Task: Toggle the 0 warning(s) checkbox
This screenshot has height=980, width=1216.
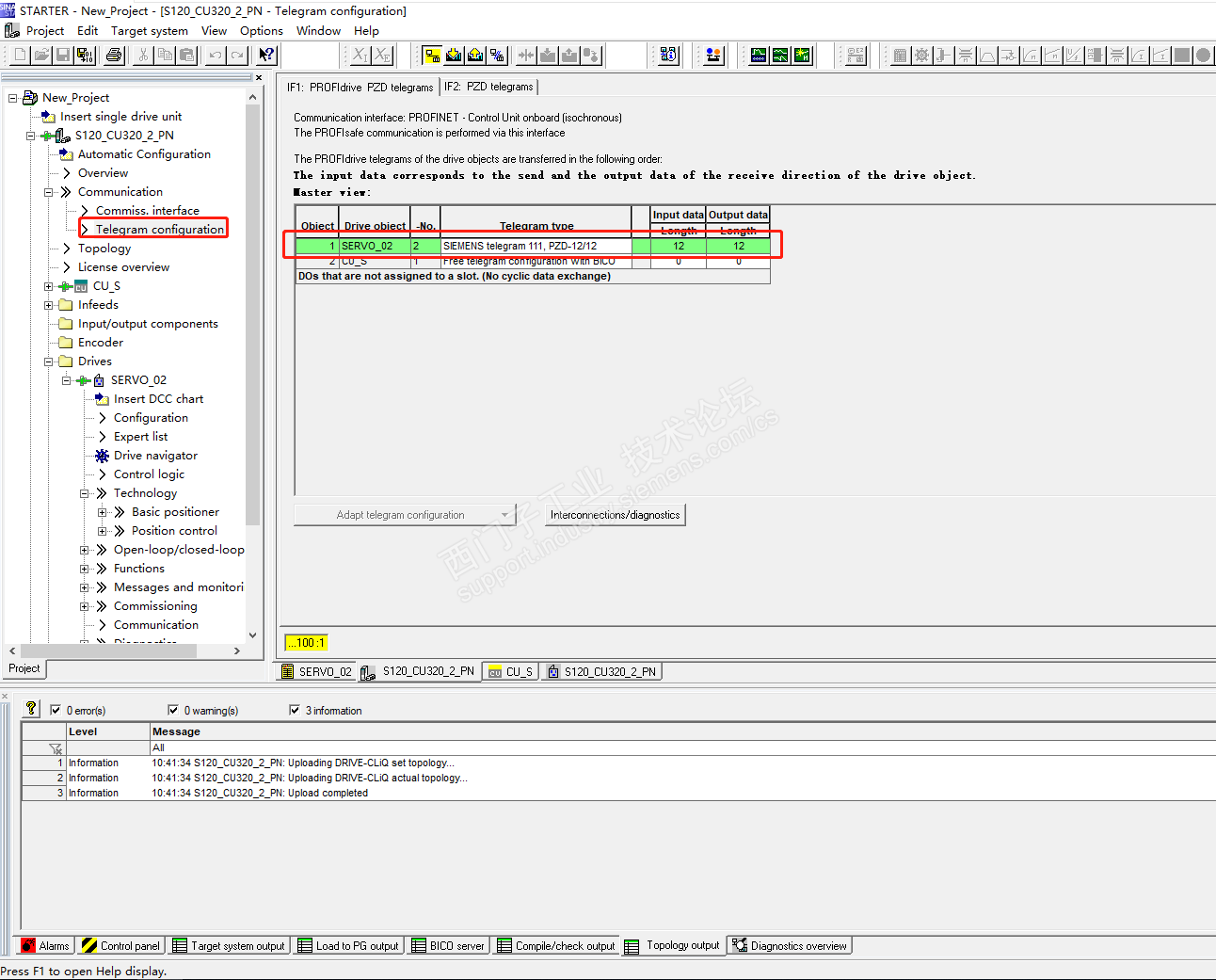Action: tap(173, 711)
